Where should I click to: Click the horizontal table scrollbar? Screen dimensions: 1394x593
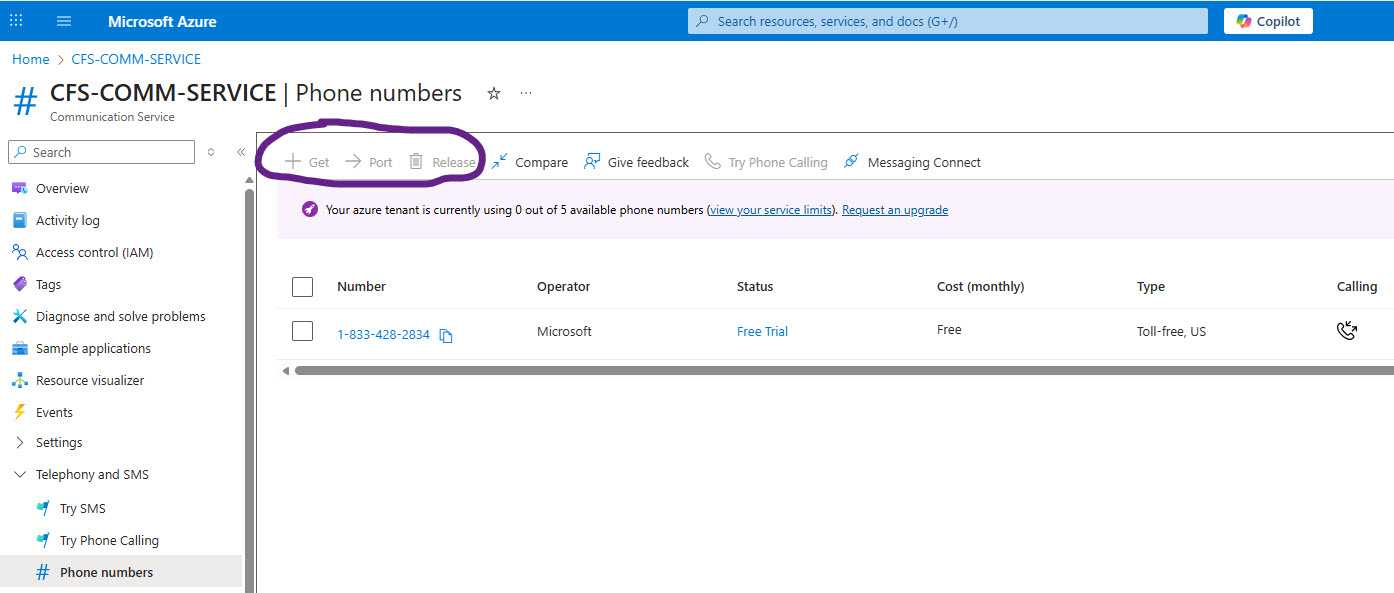point(843,370)
